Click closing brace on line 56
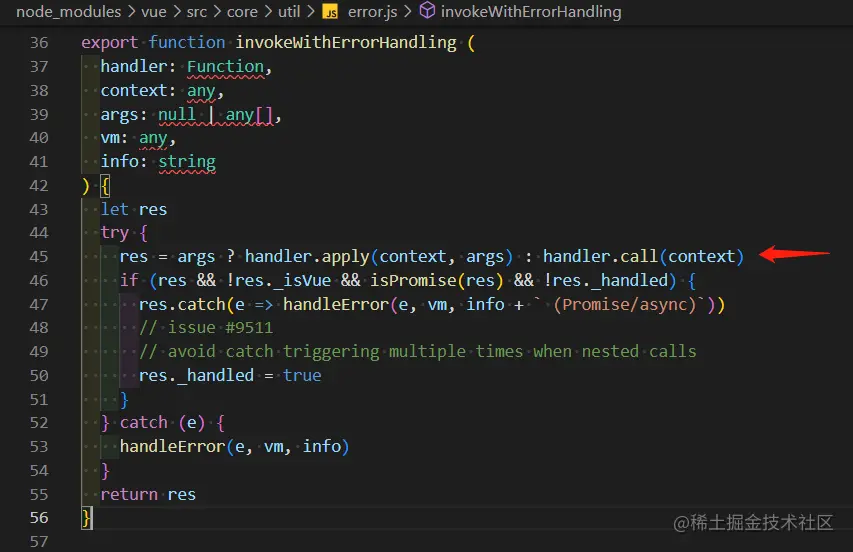The height and width of the screenshot is (552, 853). (x=86, y=517)
